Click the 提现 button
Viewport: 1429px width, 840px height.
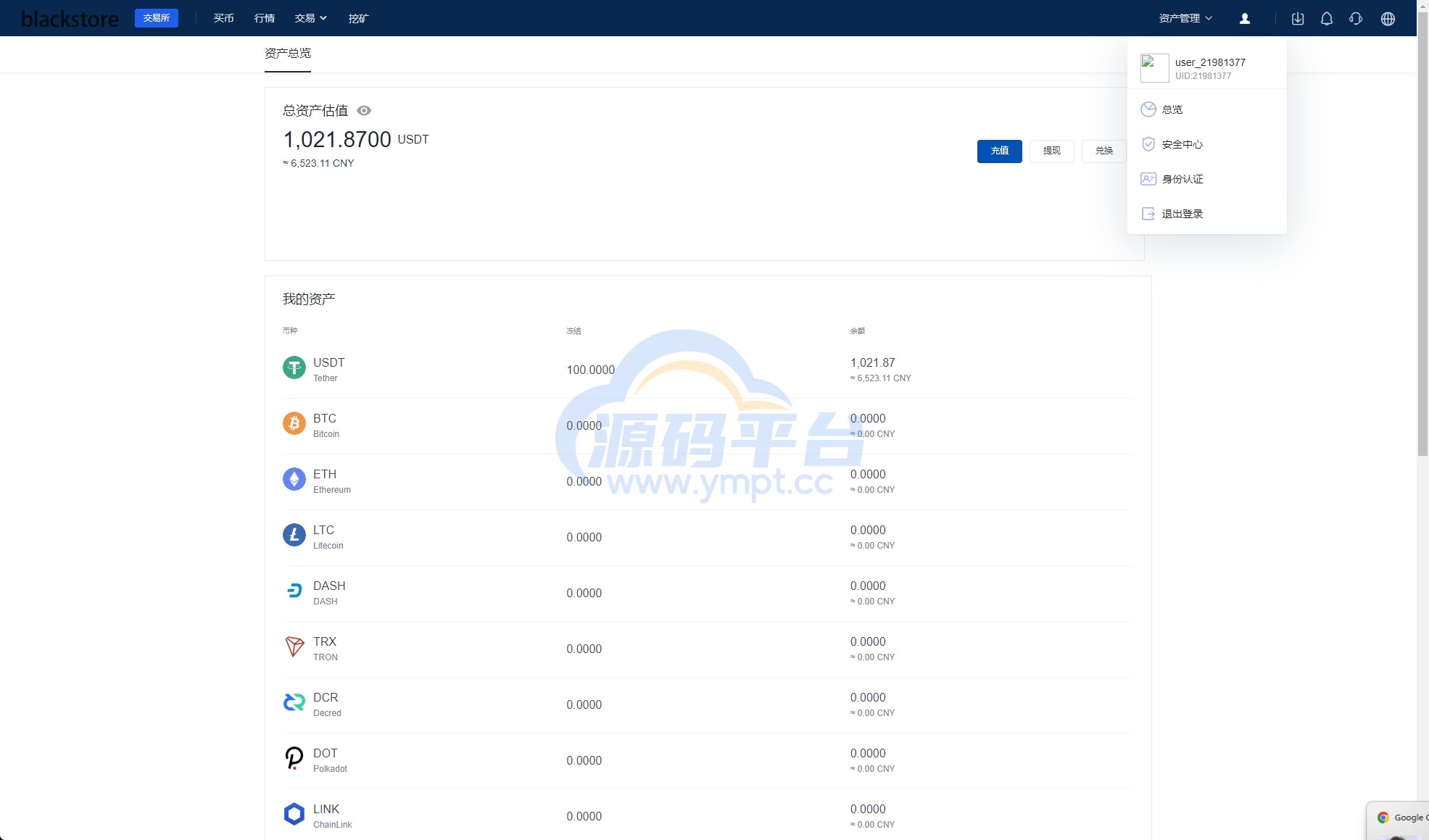[1051, 151]
